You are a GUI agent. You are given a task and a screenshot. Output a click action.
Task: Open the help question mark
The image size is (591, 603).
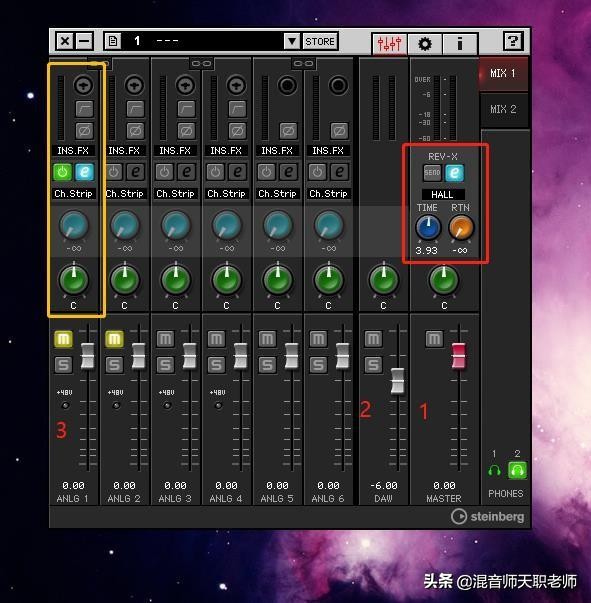[x=513, y=41]
